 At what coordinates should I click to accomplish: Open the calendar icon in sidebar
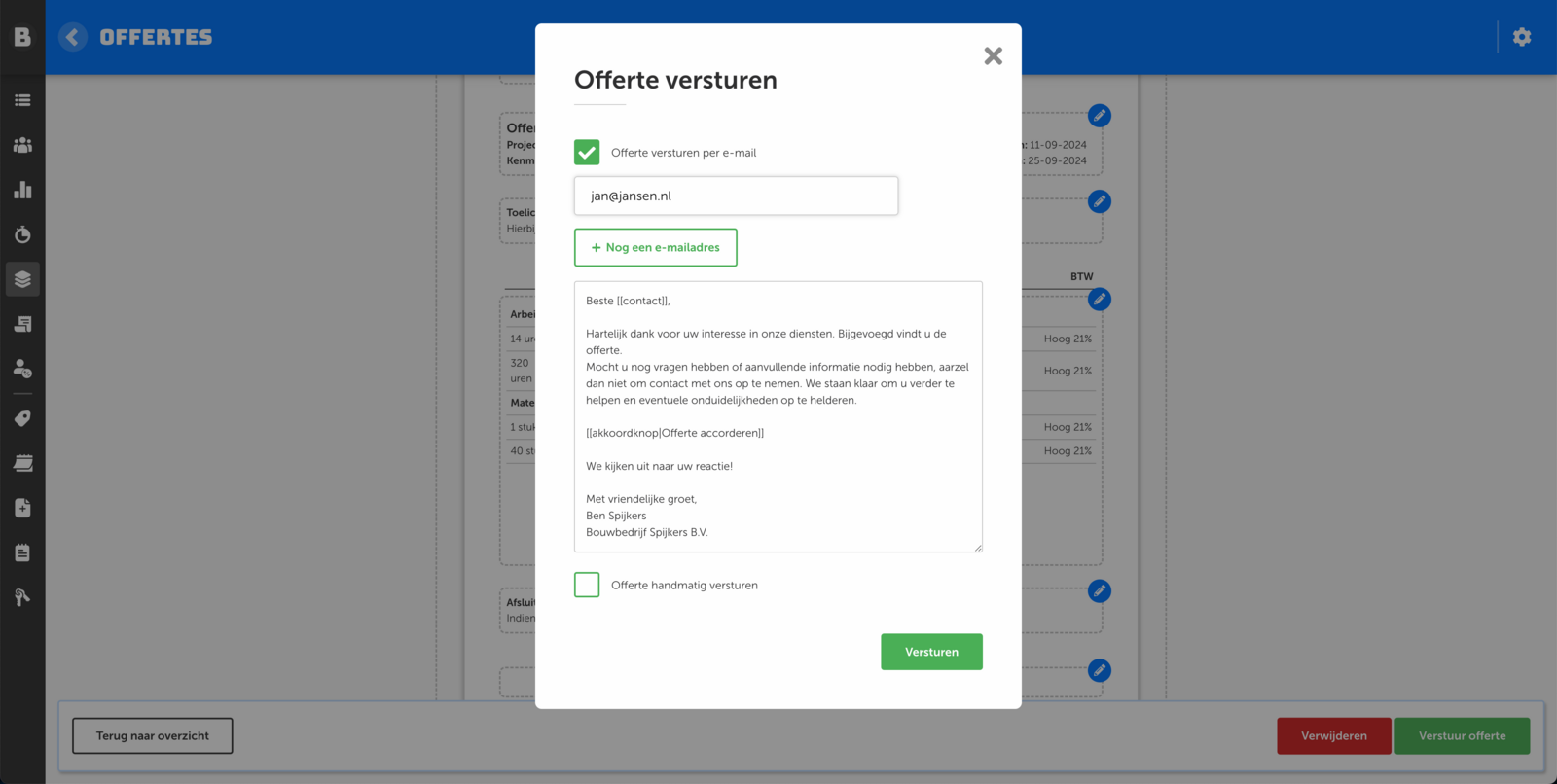pyautogui.click(x=22, y=463)
